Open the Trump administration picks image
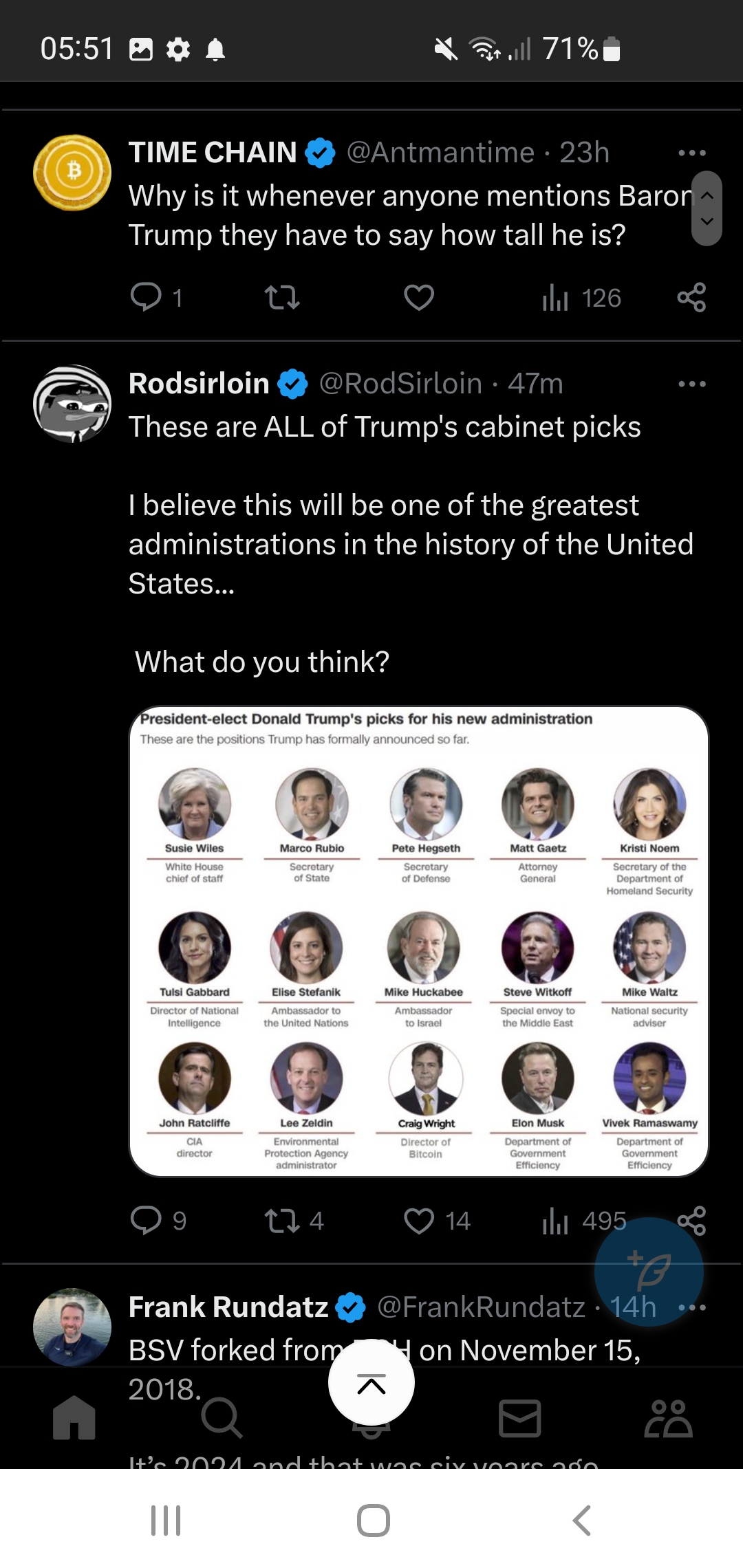 419,941
